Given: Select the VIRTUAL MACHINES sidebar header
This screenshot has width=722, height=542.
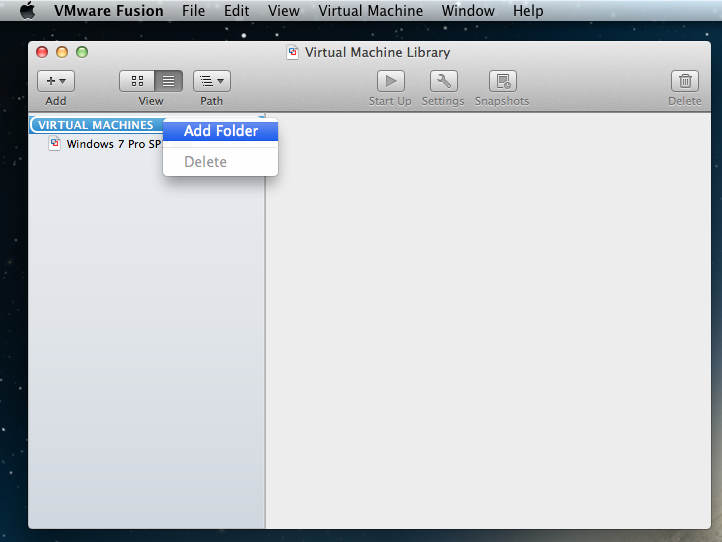Looking at the screenshot, I should (95, 125).
